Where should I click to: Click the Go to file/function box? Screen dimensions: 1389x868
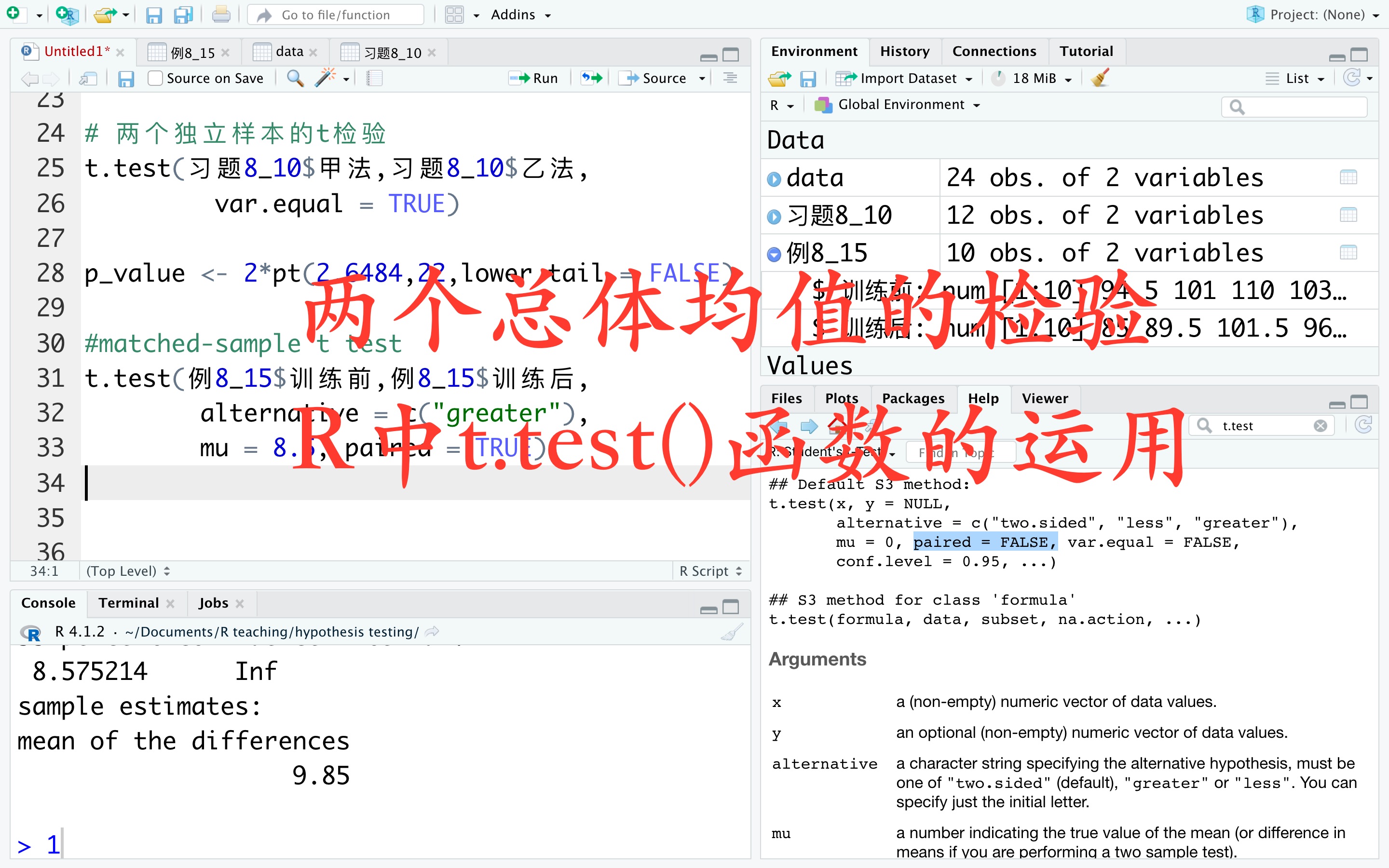point(336,14)
